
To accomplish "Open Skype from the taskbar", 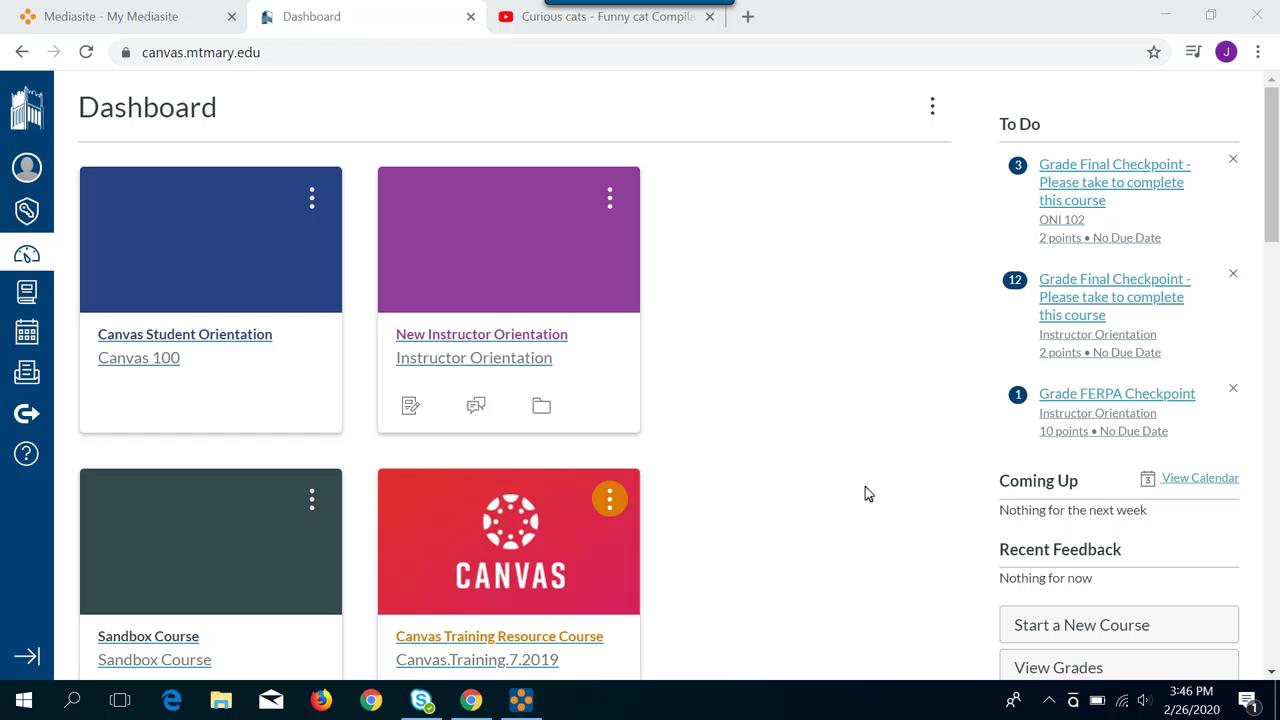I will coord(421,700).
